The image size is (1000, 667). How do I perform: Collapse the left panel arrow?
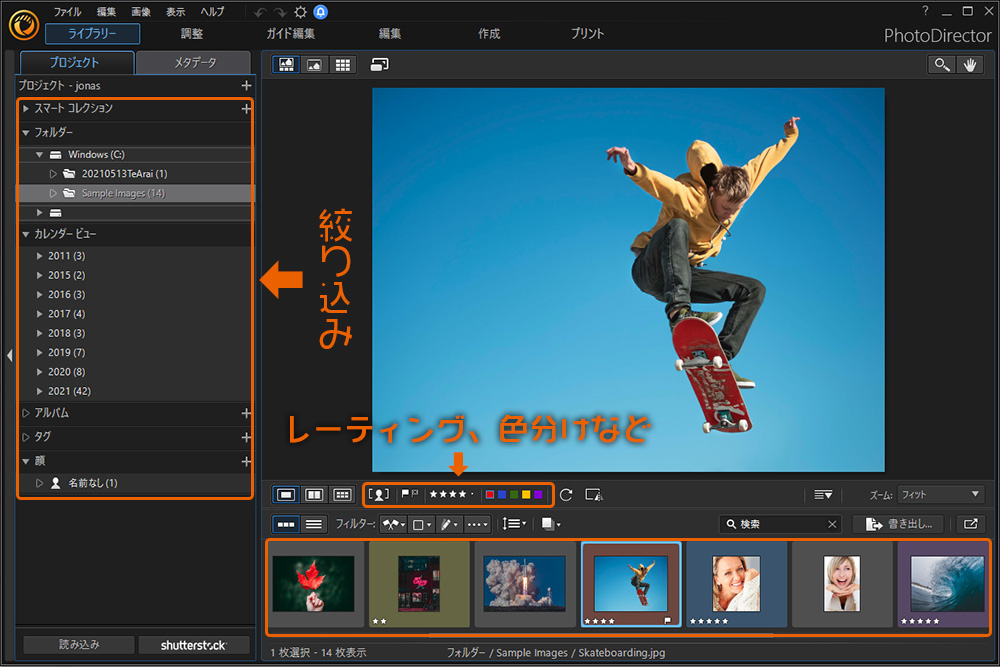9,356
